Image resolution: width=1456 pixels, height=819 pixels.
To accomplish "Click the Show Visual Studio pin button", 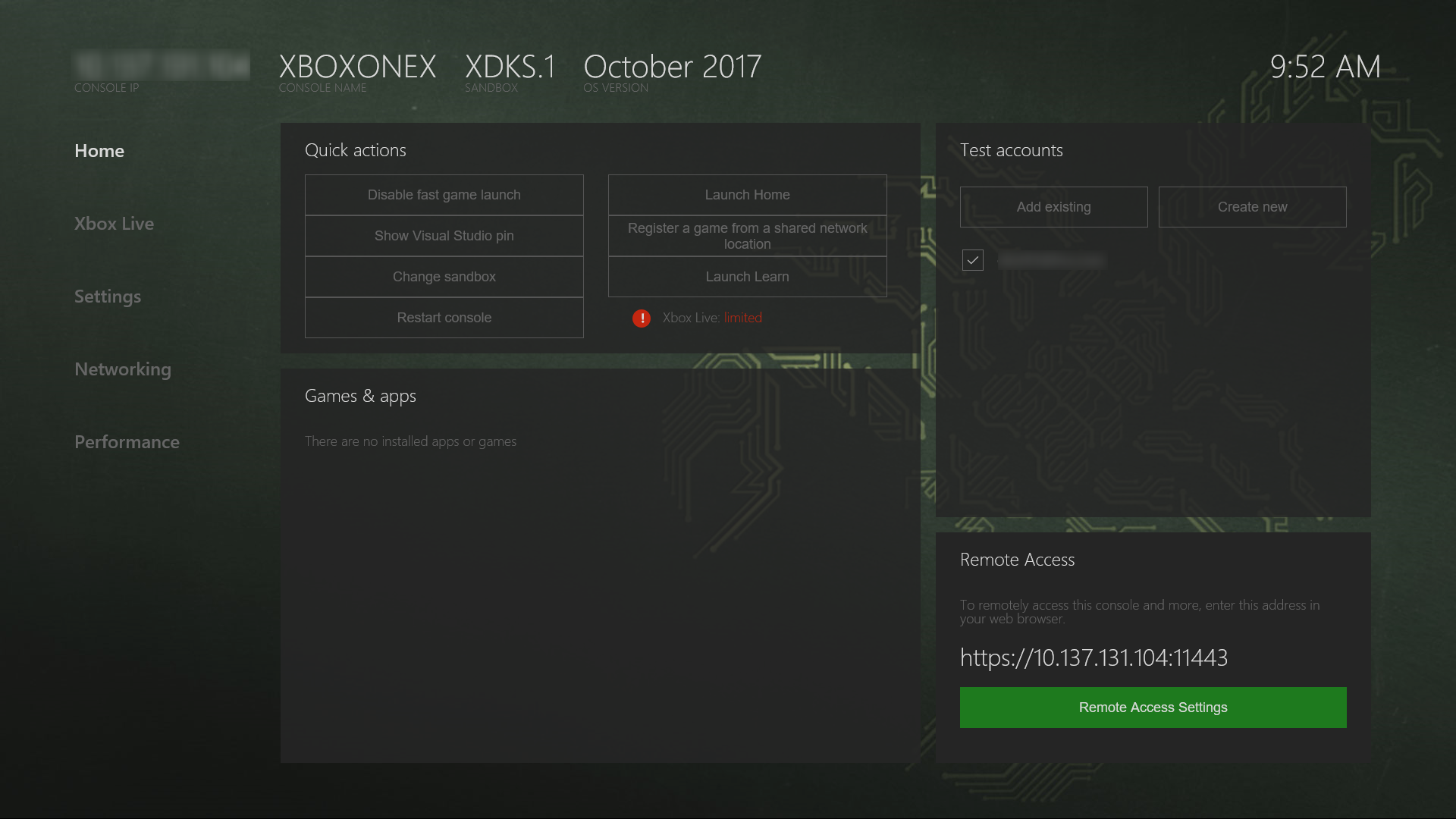I will pos(444,235).
